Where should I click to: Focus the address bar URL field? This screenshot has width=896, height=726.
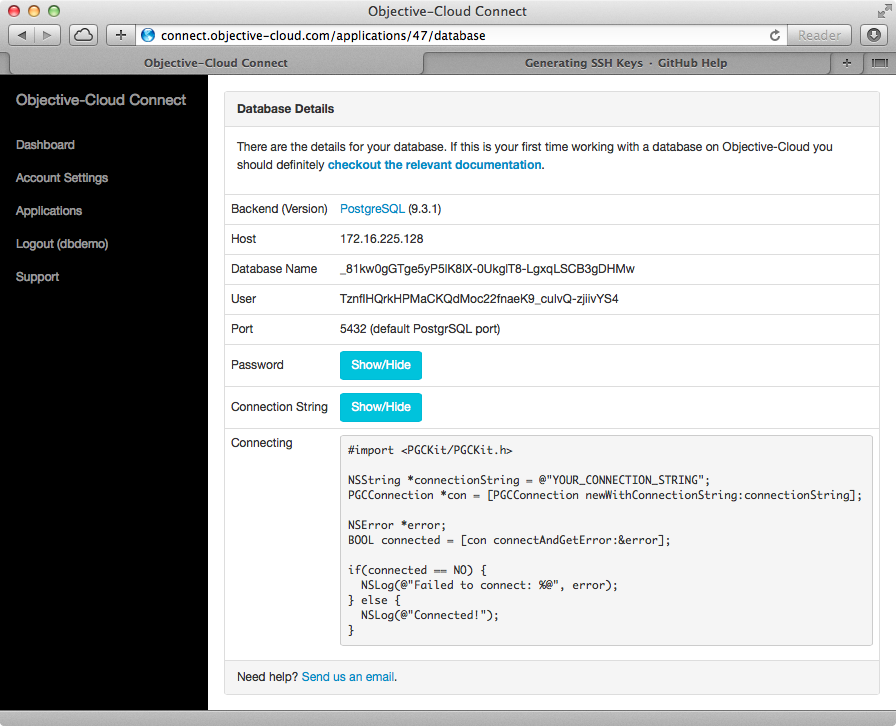(462, 35)
